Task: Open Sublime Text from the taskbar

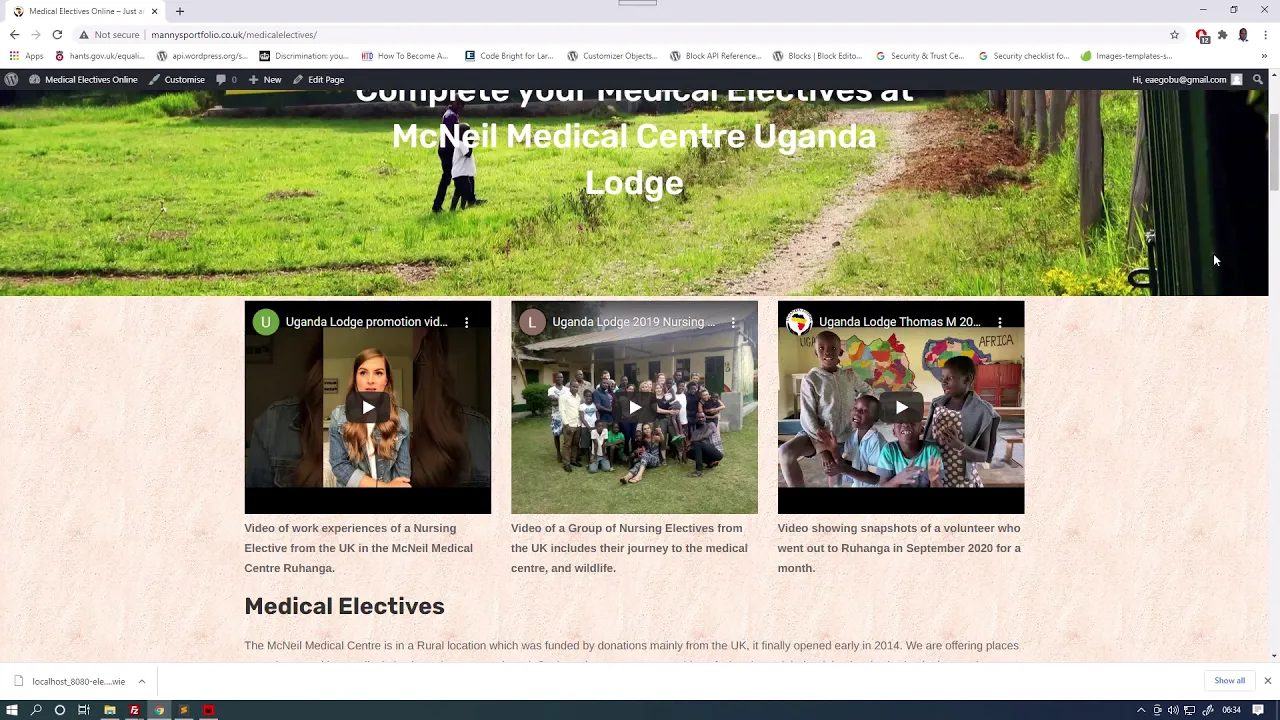Action: [x=184, y=710]
